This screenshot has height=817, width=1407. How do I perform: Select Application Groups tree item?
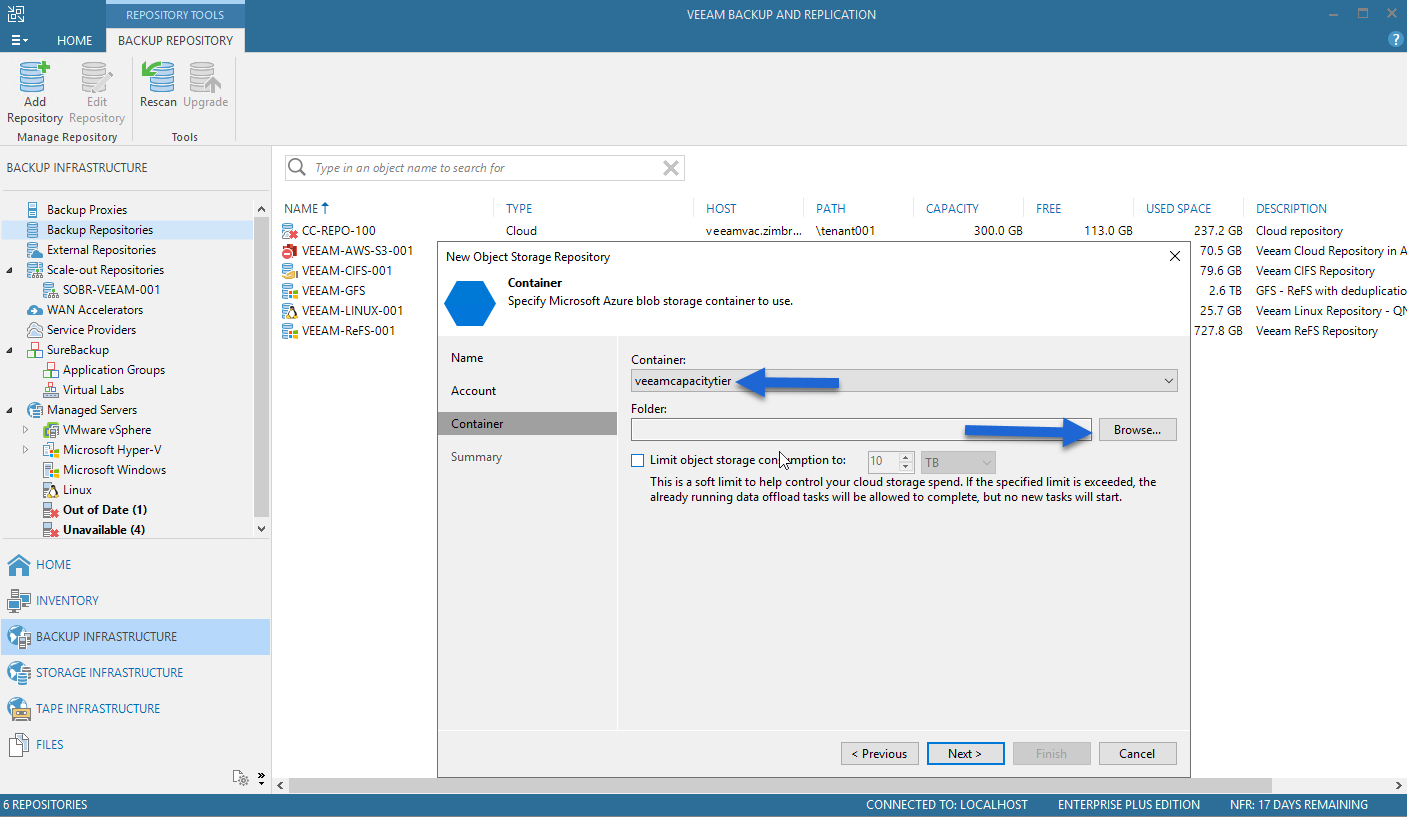pos(114,370)
